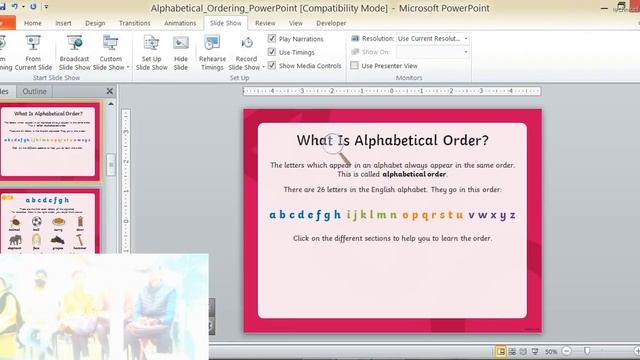The width and height of the screenshot is (640, 360).
Task: Start slide show From Current Slide
Action: [33, 53]
